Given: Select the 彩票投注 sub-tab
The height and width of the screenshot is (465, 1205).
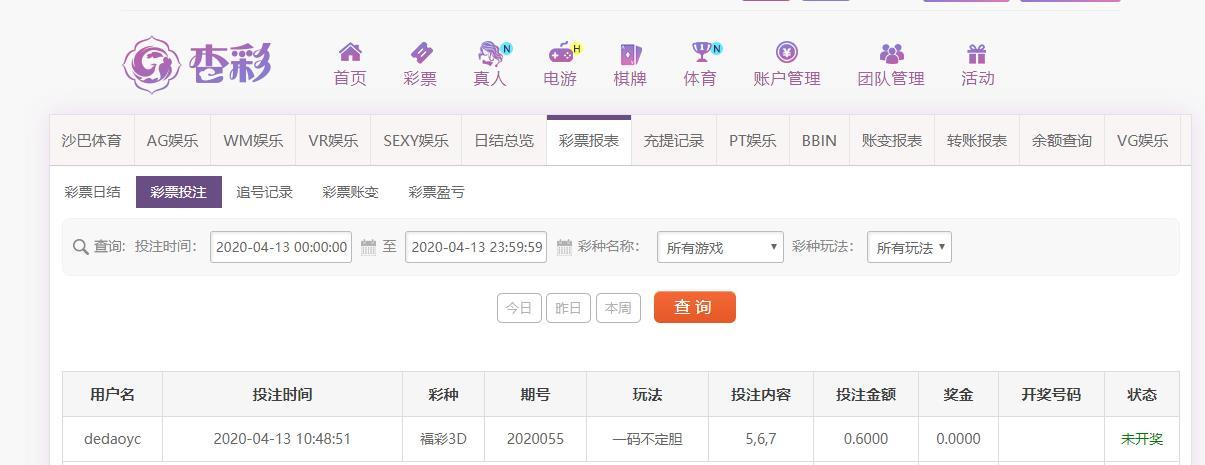Looking at the screenshot, I should [179, 192].
